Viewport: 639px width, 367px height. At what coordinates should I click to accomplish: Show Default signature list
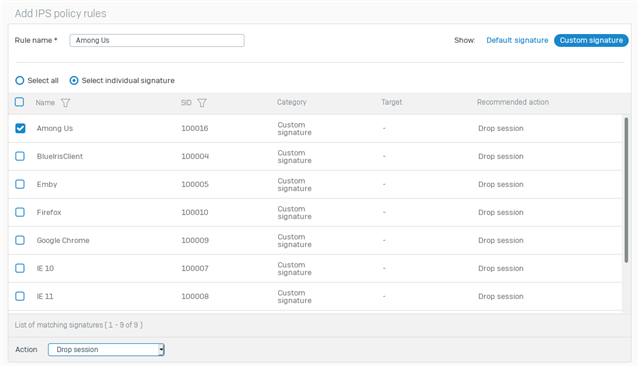point(517,40)
